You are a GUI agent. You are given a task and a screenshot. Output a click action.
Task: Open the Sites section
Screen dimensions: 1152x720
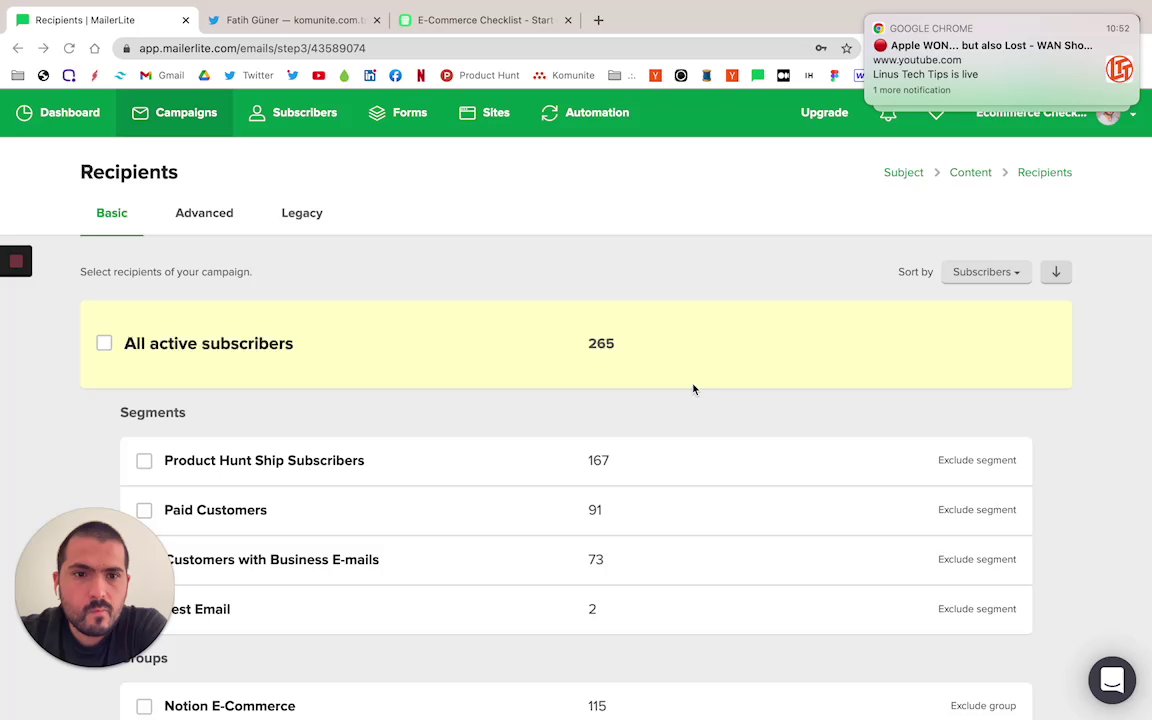[484, 113]
